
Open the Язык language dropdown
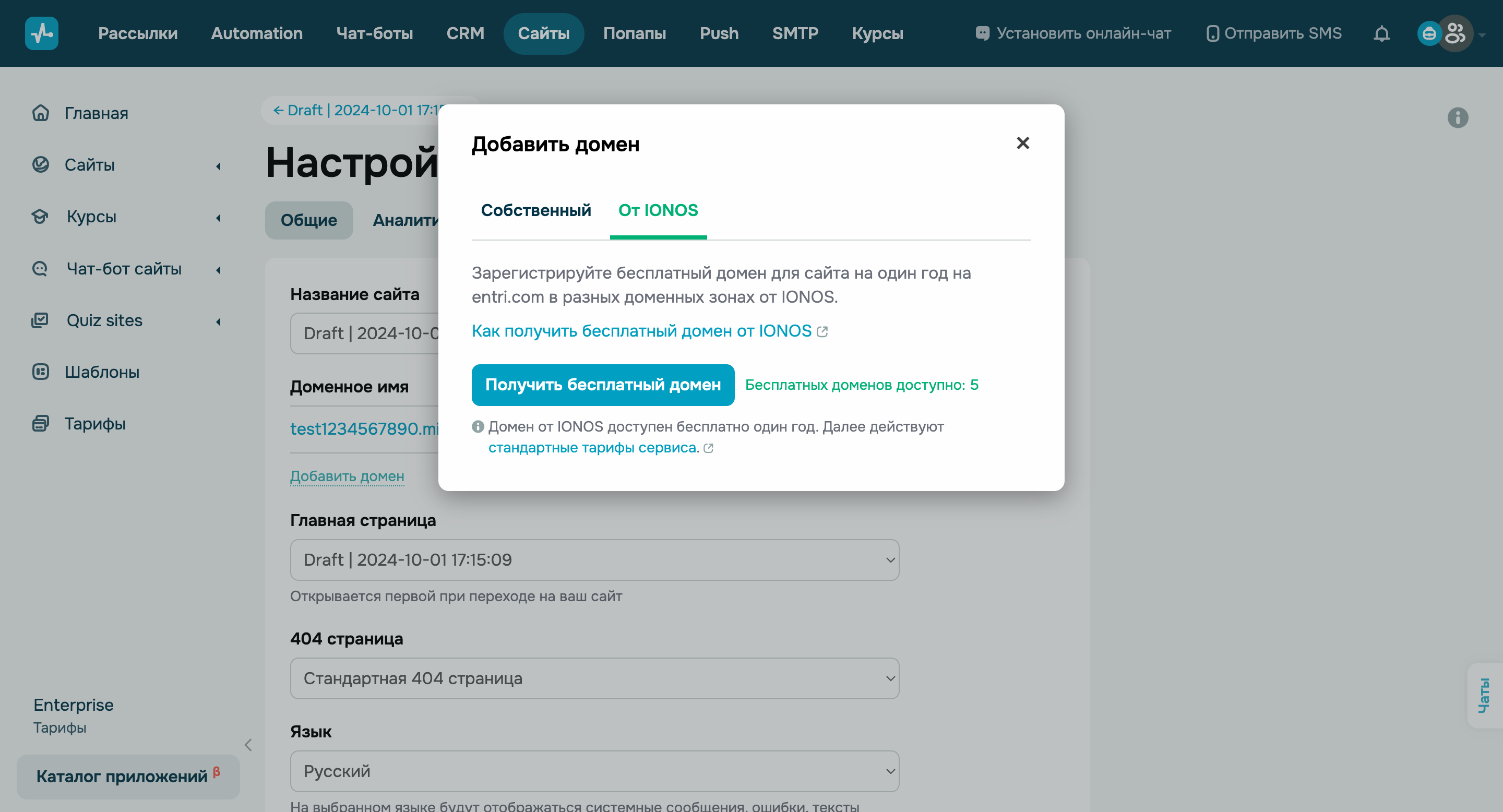[x=594, y=771]
